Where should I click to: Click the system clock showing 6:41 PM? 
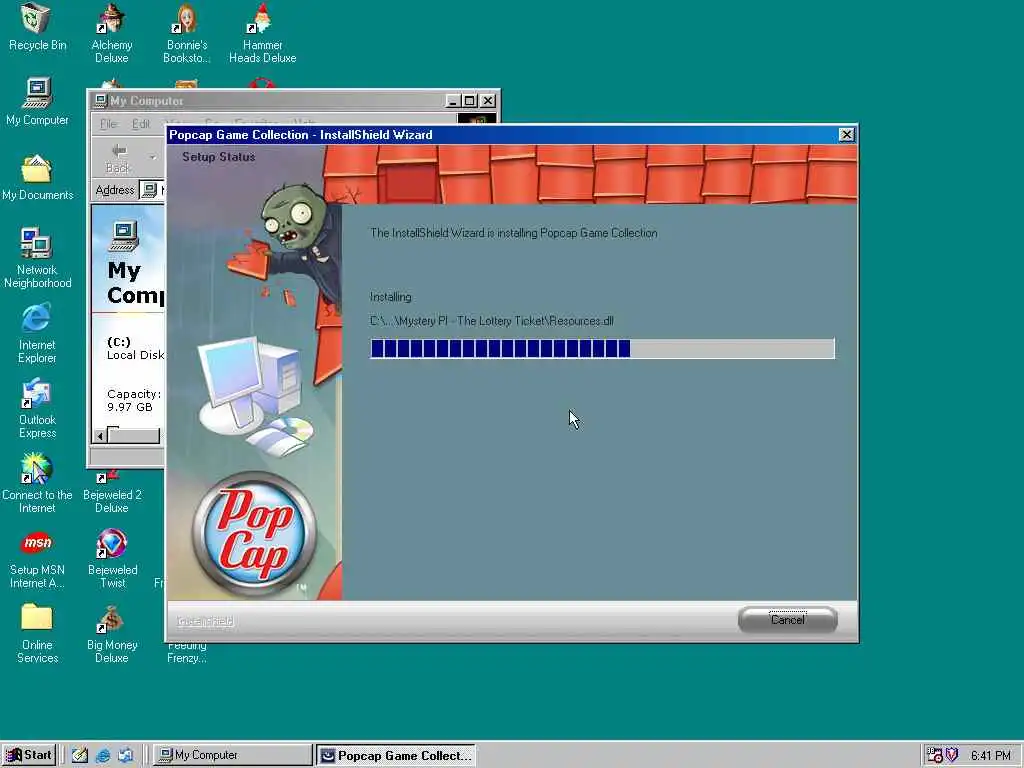click(991, 756)
